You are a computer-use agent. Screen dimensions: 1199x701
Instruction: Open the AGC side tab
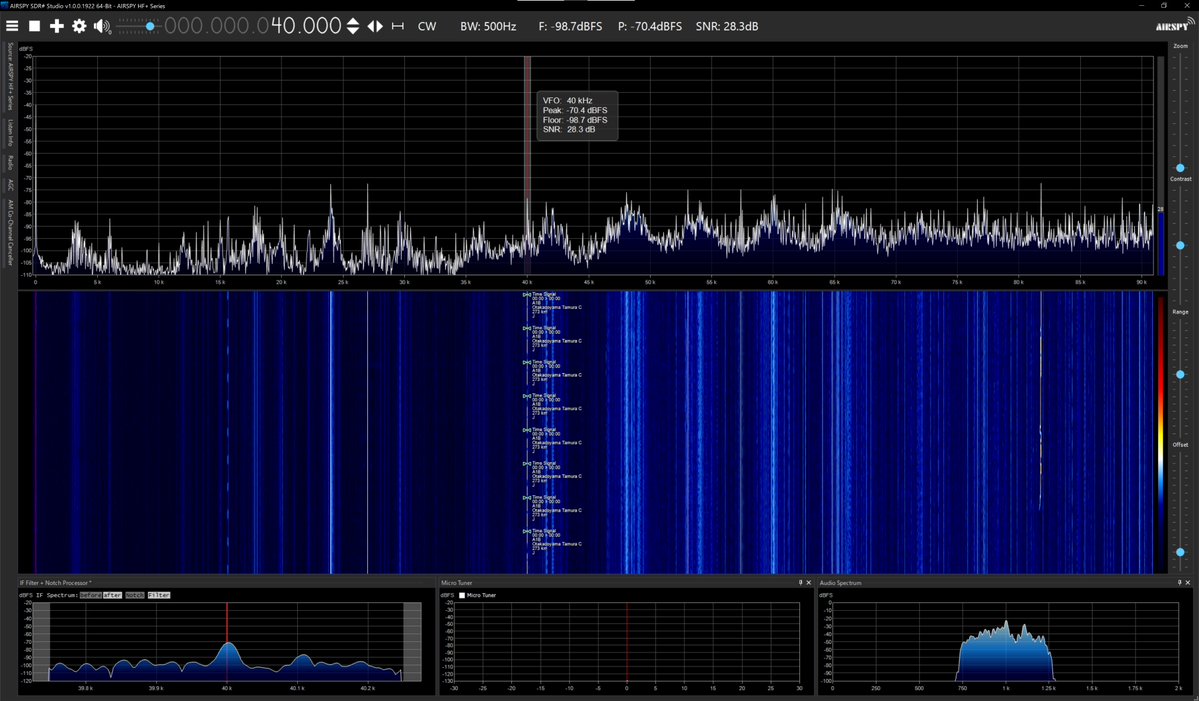point(10,185)
